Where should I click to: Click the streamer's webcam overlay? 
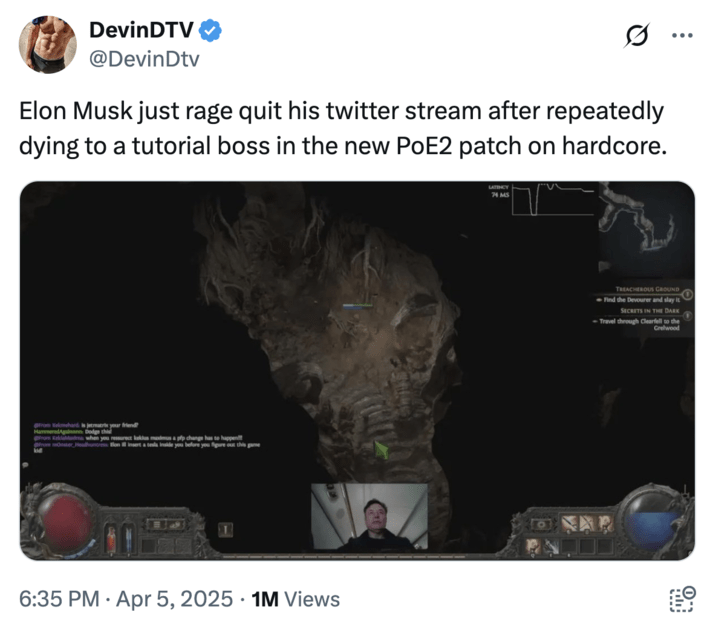(x=369, y=517)
